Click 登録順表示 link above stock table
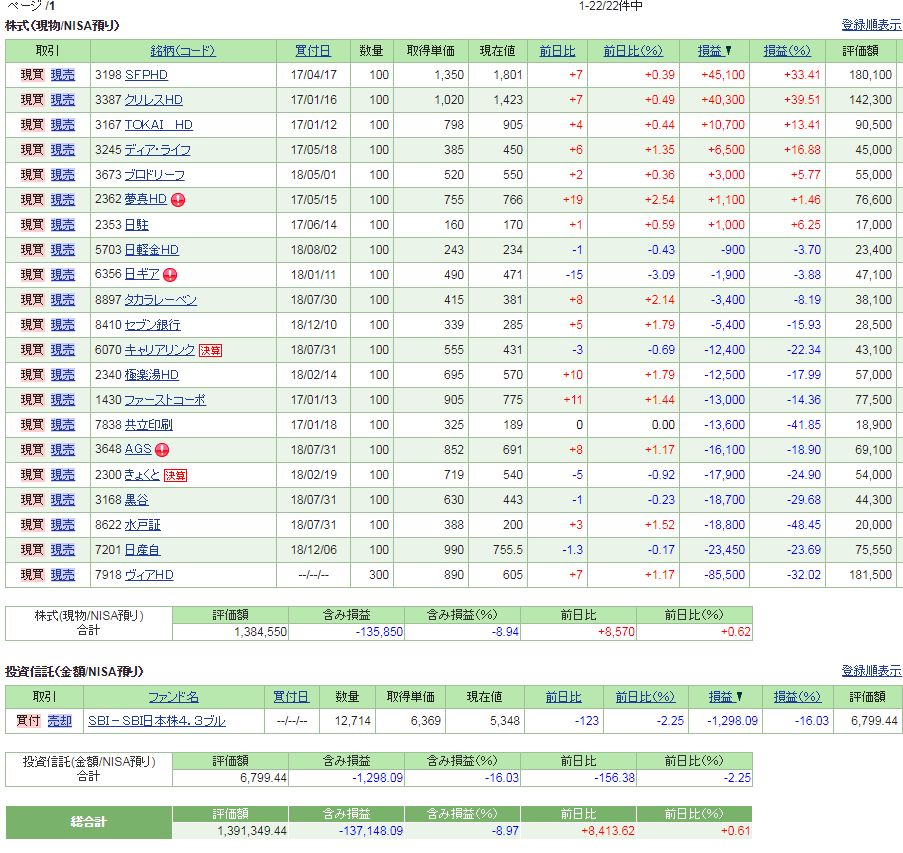The width and height of the screenshot is (903, 853). [871, 25]
